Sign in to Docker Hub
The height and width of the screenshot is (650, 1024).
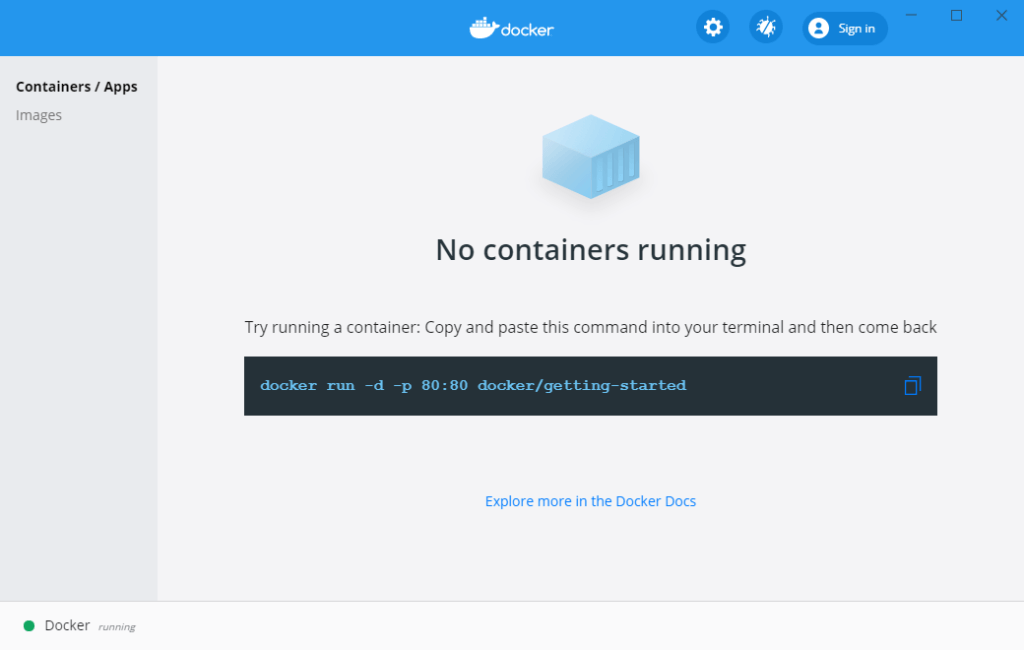point(845,28)
